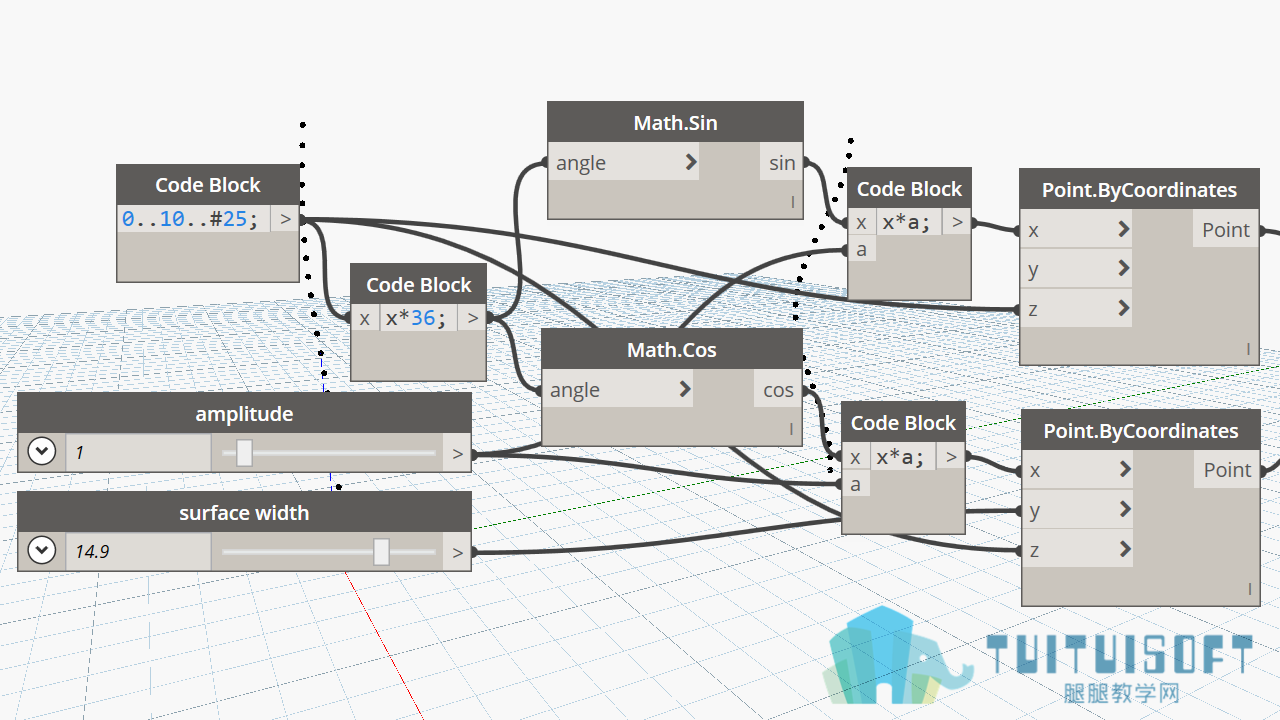This screenshot has height=720, width=1280.
Task: Click output port of upper x*a Code Block
Action: click(x=957, y=222)
